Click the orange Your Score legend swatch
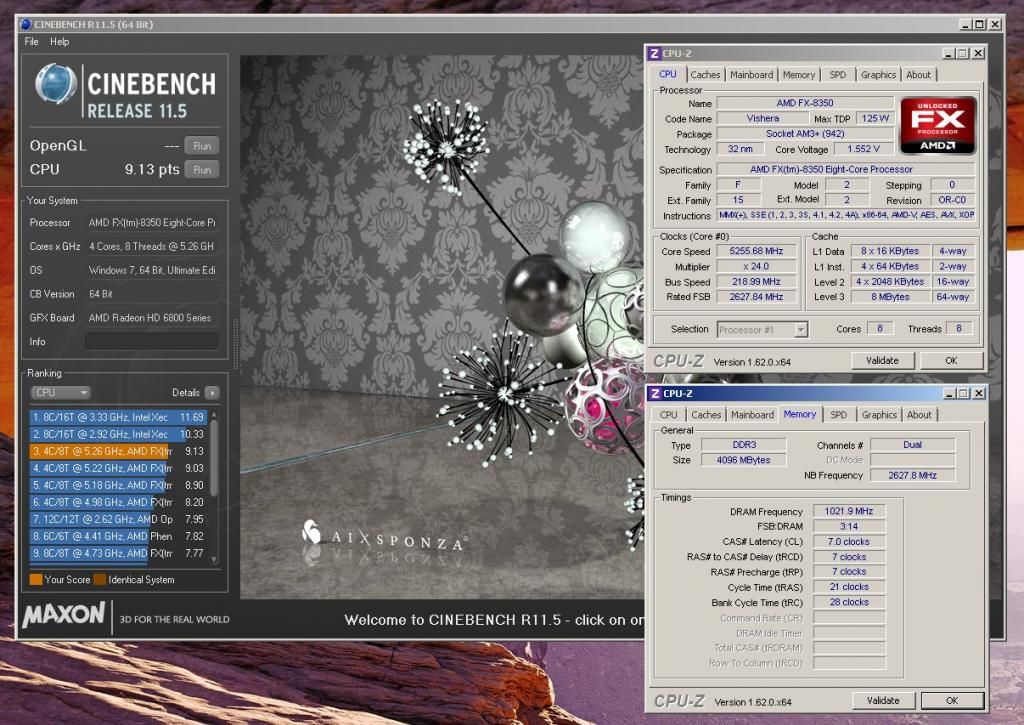Screen dimensions: 1024x725 (x=36, y=579)
